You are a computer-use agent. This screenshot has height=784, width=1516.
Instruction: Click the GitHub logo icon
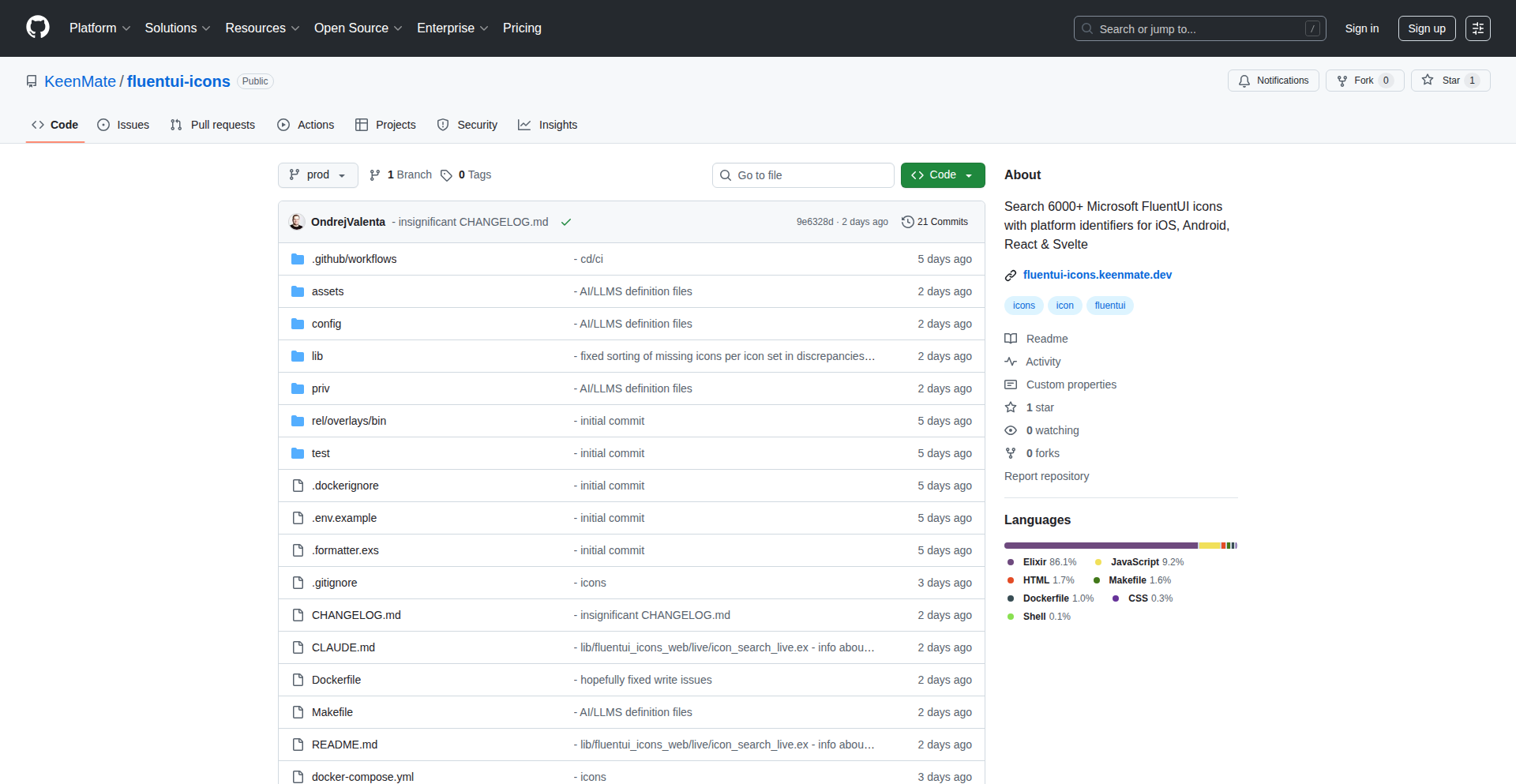(37, 28)
